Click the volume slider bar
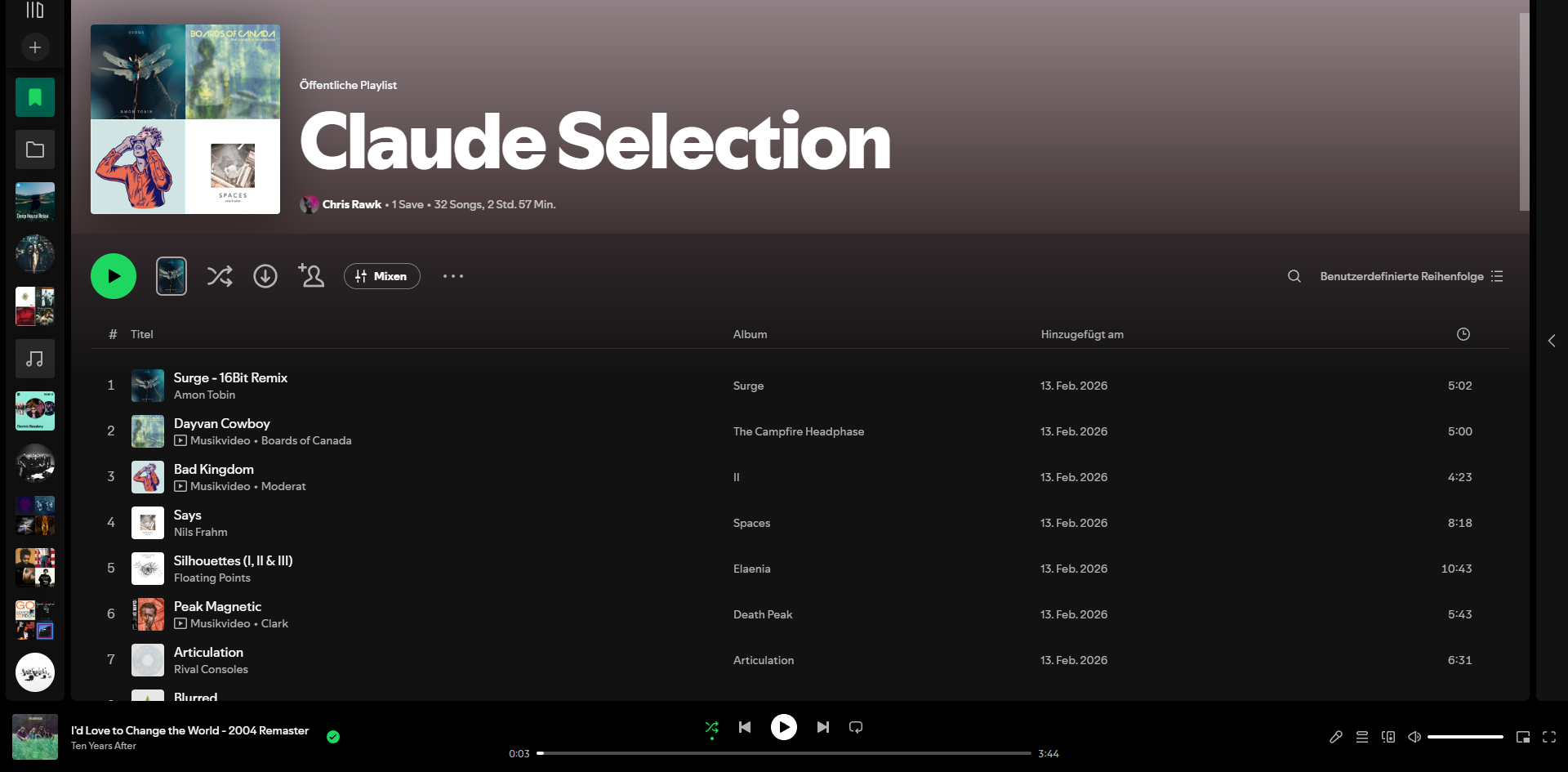This screenshot has width=1568, height=772. point(1464,737)
